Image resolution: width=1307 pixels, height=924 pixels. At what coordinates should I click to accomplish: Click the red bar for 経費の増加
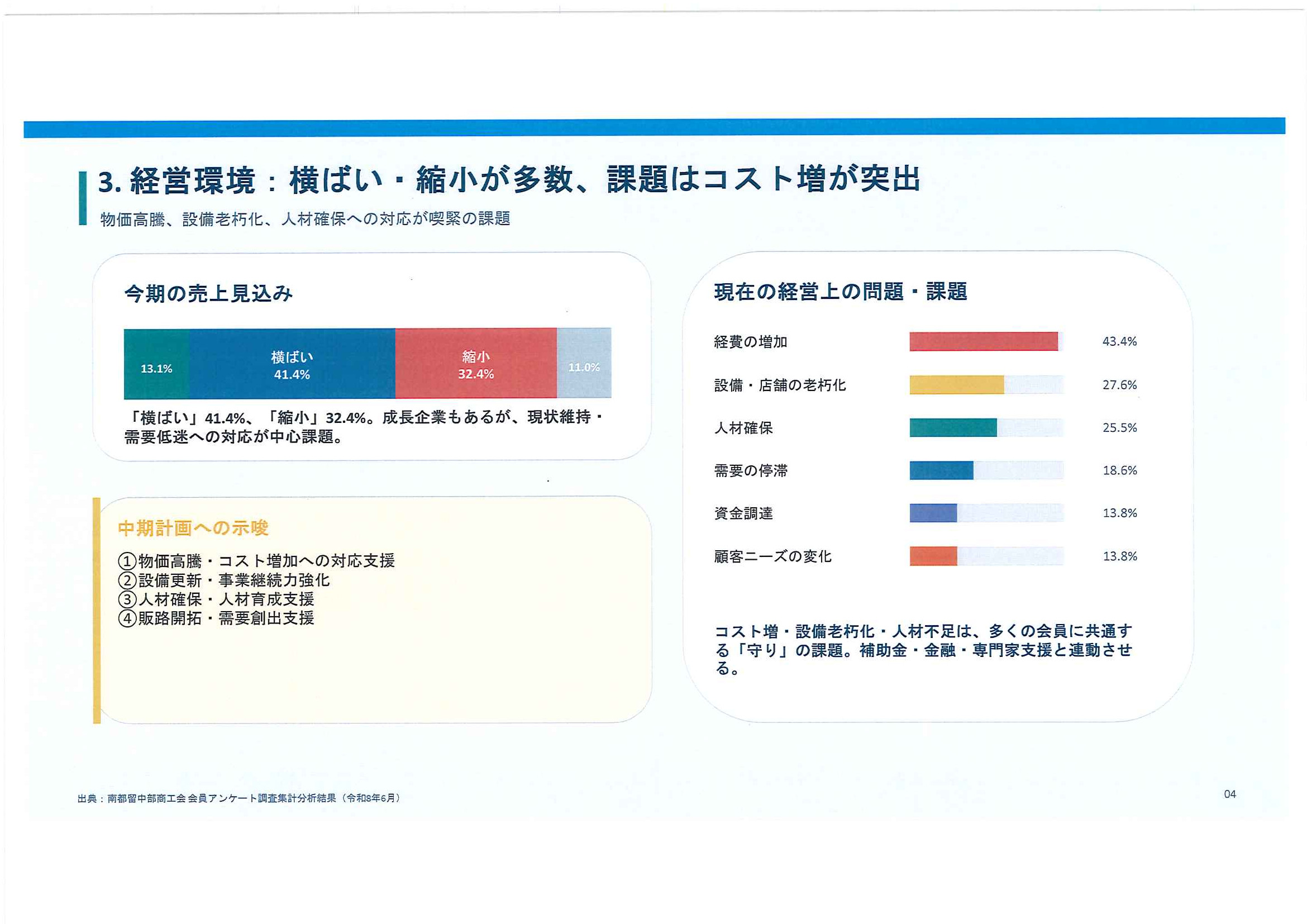point(984,341)
